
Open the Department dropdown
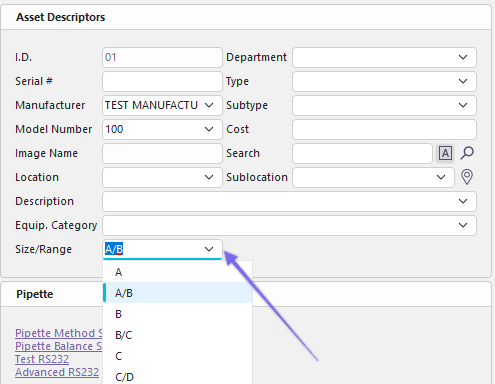[x=463, y=57]
